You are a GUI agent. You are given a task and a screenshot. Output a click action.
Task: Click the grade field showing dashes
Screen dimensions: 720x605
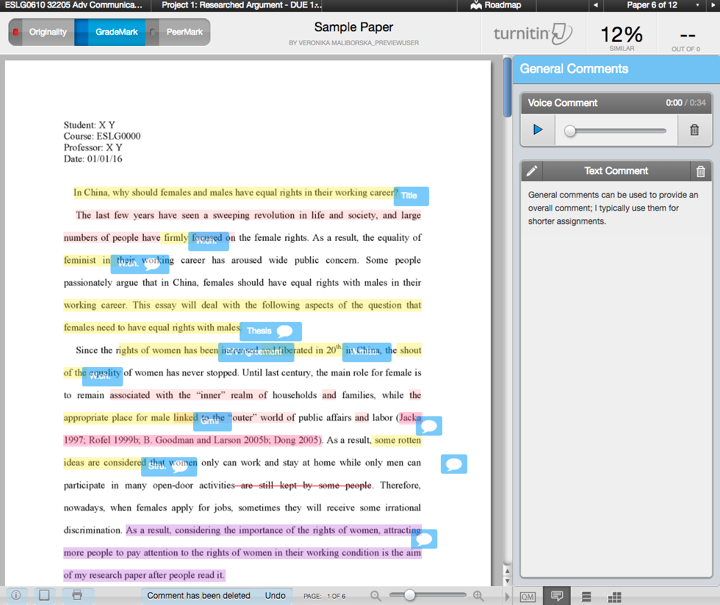tap(687, 36)
